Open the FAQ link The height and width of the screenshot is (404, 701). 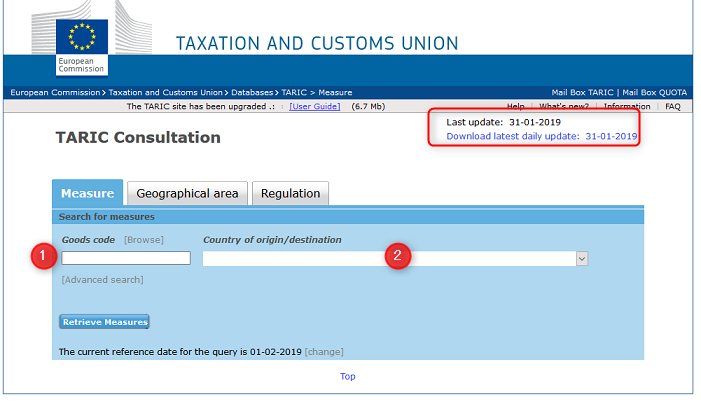point(672,106)
